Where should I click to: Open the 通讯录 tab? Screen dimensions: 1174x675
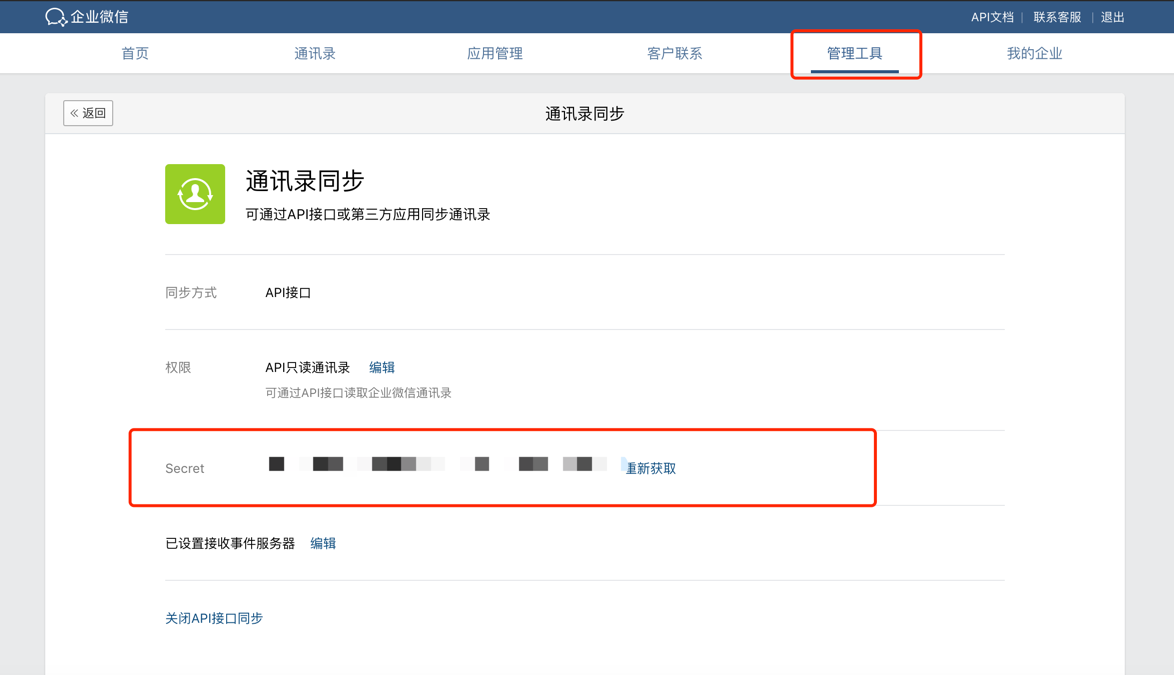315,54
